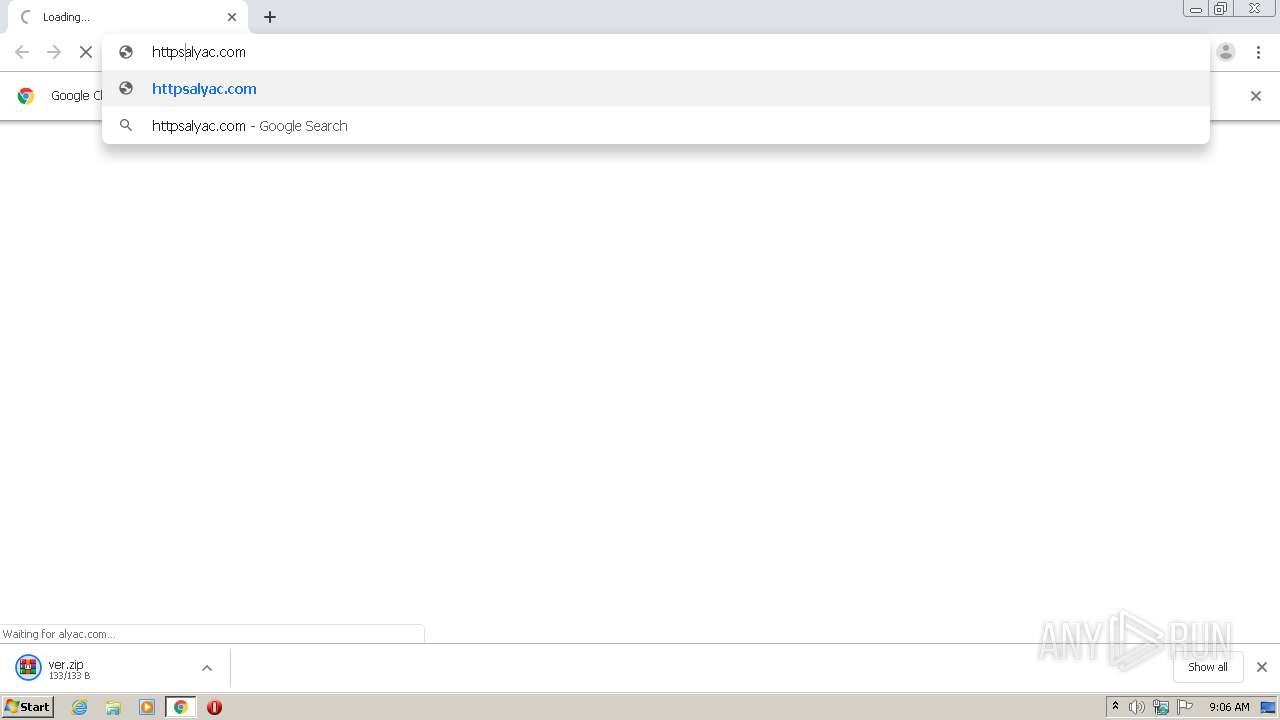Viewport: 1280px width, 720px height.
Task: Open volume control in tray
Action: (x=1137, y=707)
